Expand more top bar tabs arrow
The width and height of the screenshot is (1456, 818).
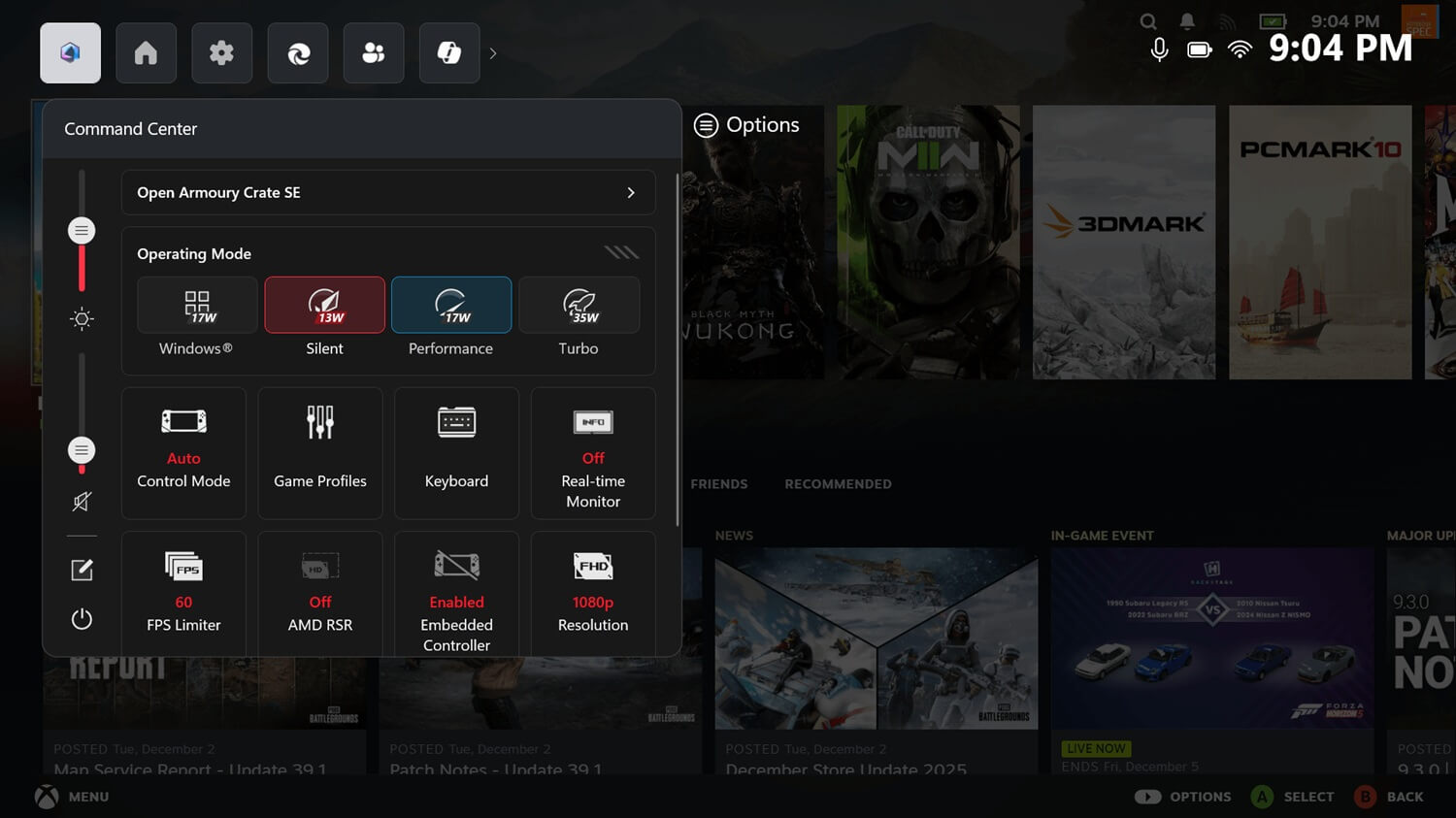493,53
